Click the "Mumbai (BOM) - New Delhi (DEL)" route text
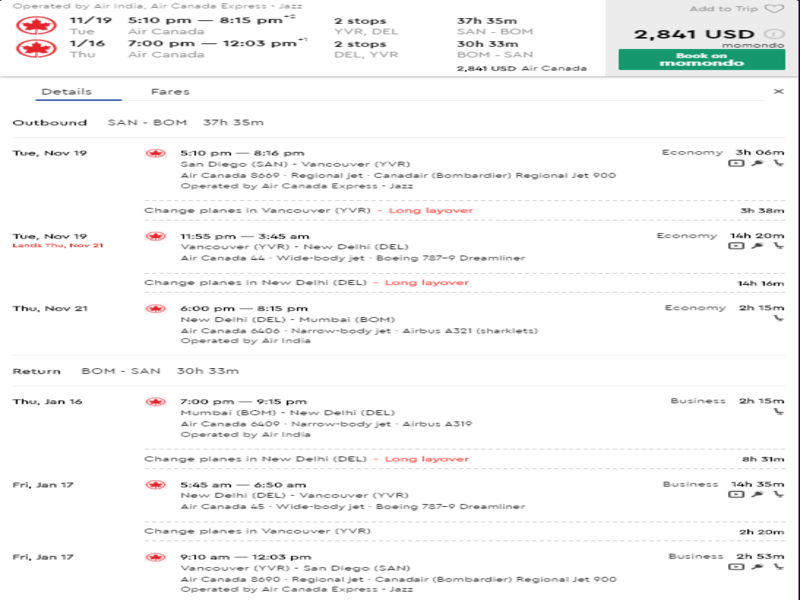This screenshot has width=800, height=600. pos(288,413)
